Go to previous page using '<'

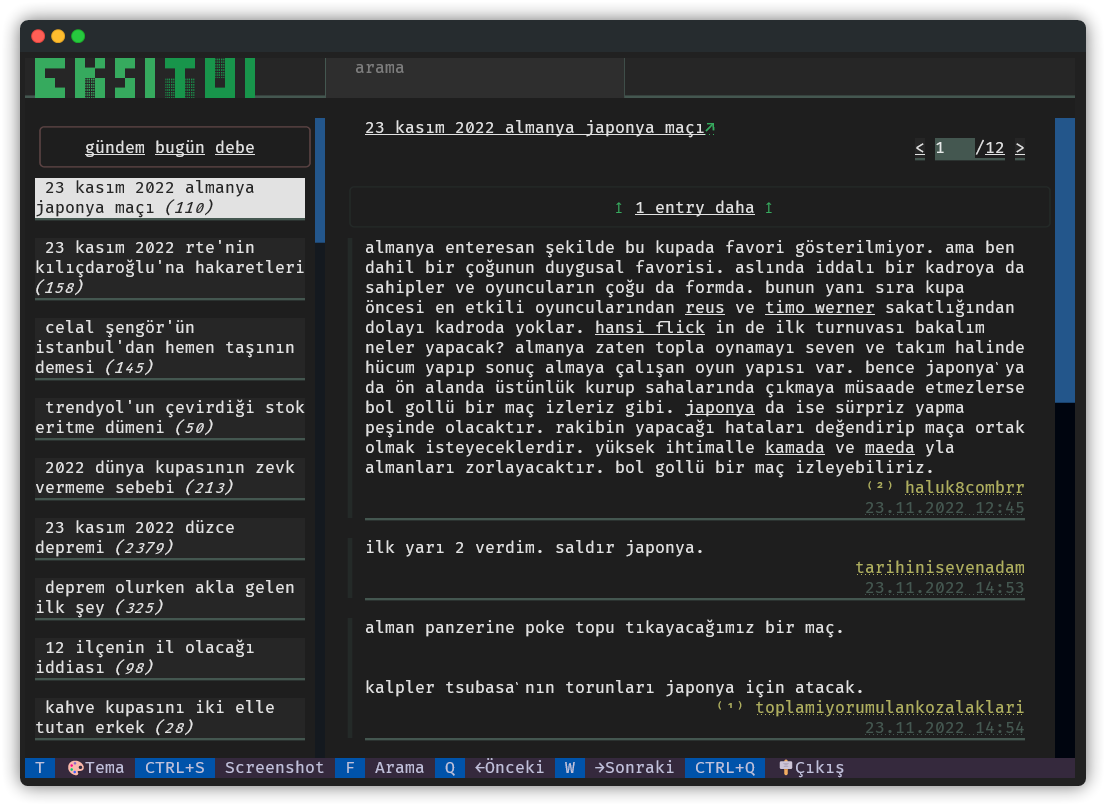point(919,148)
